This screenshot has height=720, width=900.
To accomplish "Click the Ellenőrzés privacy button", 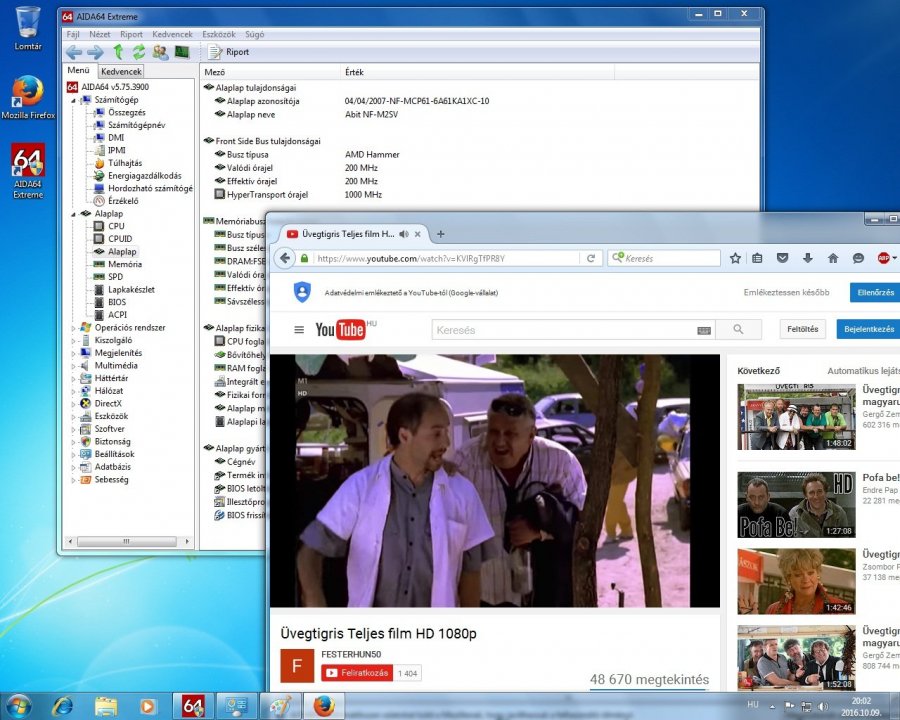I will pos(875,292).
